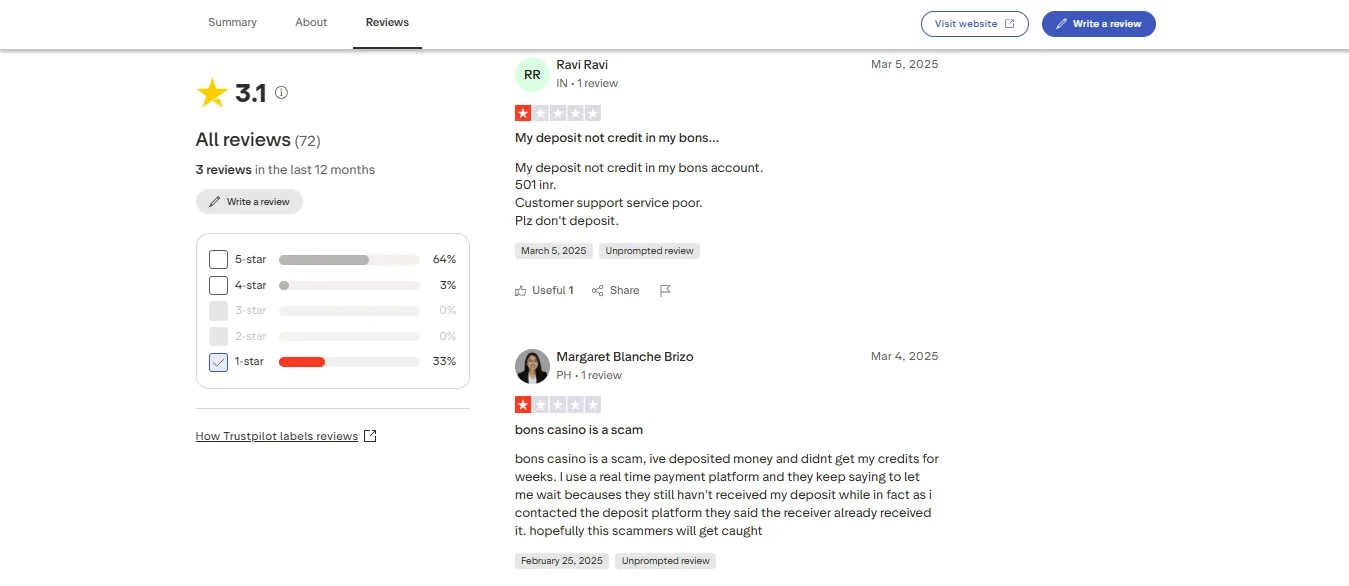
Task: Click Margaret's one-star rating image
Action: (x=558, y=405)
